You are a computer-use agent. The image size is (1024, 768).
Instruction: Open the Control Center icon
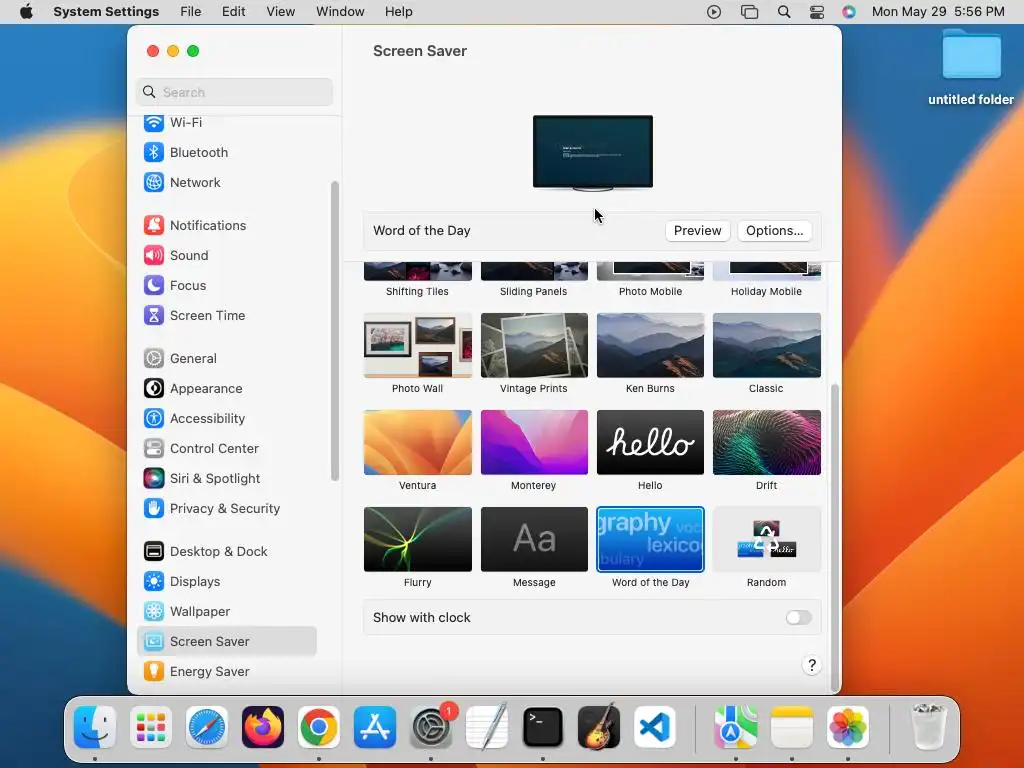[153, 449]
